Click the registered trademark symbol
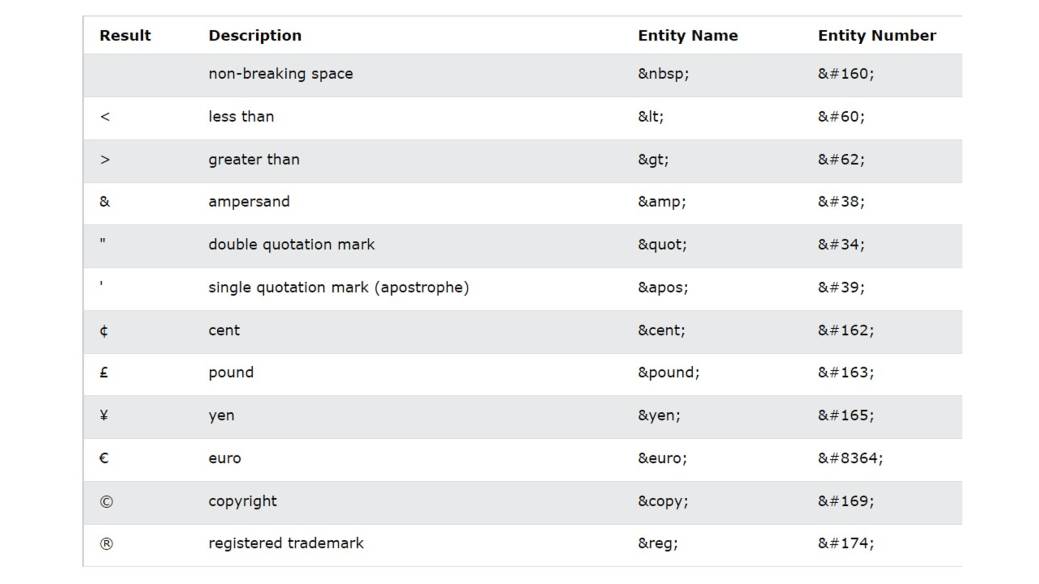The width and height of the screenshot is (1039, 584). coord(106,544)
